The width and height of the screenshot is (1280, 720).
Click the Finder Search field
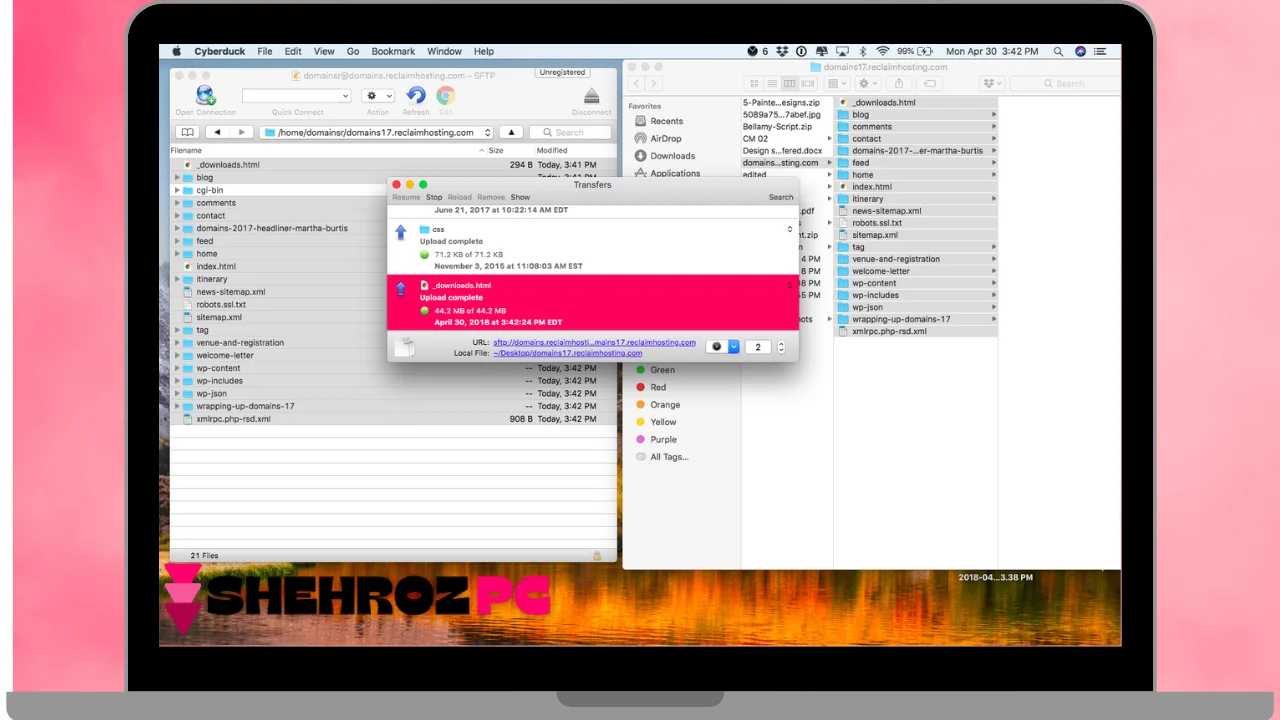coord(1064,84)
